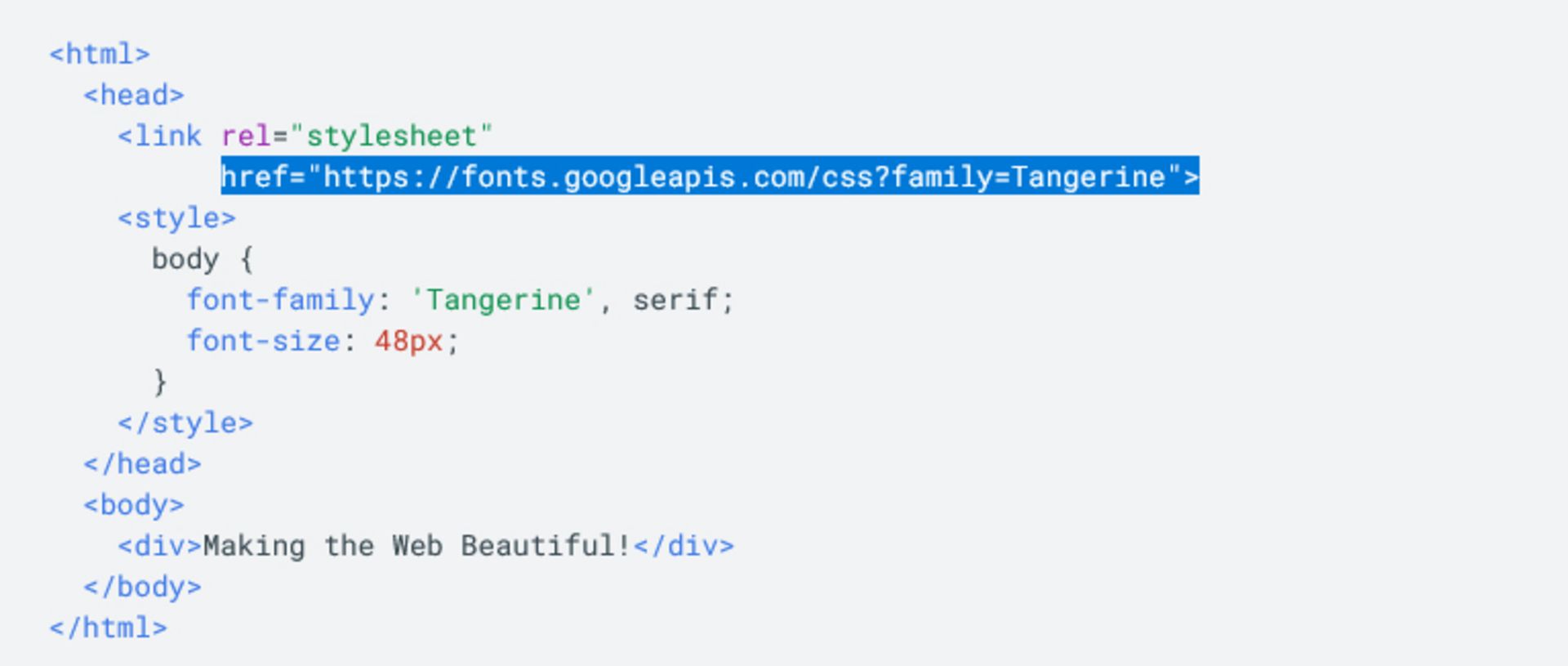
Task: Click the opening body tag
Action: pyautogui.click(x=134, y=505)
